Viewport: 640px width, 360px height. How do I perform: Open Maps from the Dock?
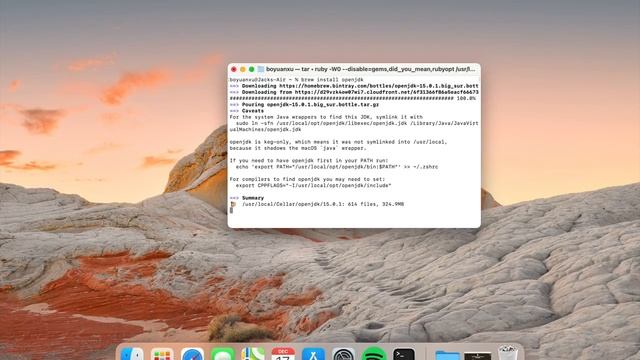pyautogui.click(x=253, y=354)
